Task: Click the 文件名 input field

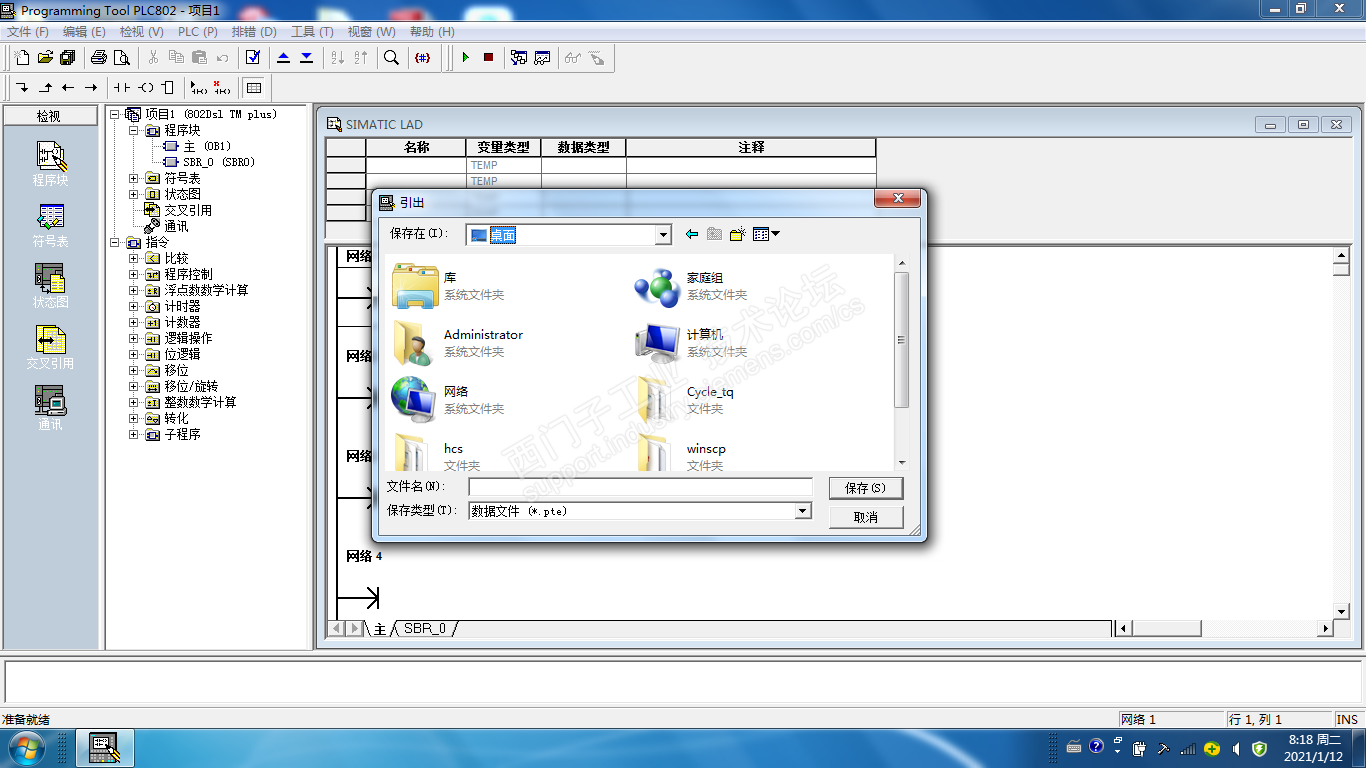Action: 640,487
